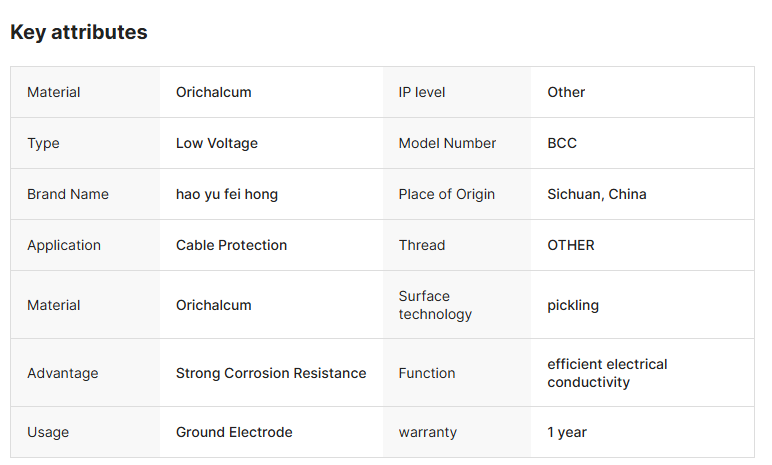Screen dimensions: 772x465
Task: Select the BCC model number value
Action: pyautogui.click(x=562, y=143)
